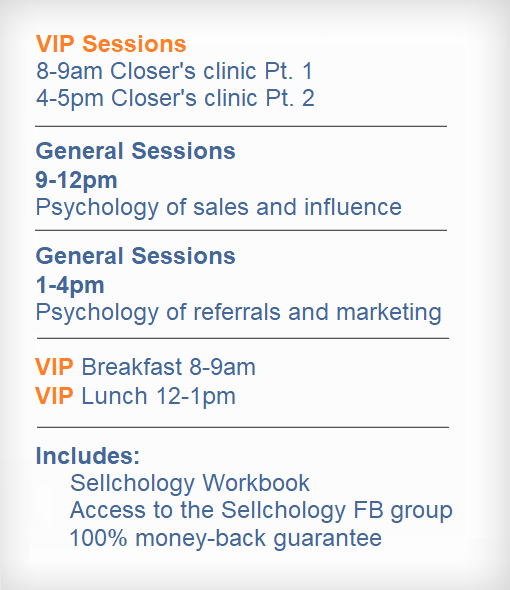Click Lunch 12-1pm text
The image size is (510, 590).
click(158, 396)
